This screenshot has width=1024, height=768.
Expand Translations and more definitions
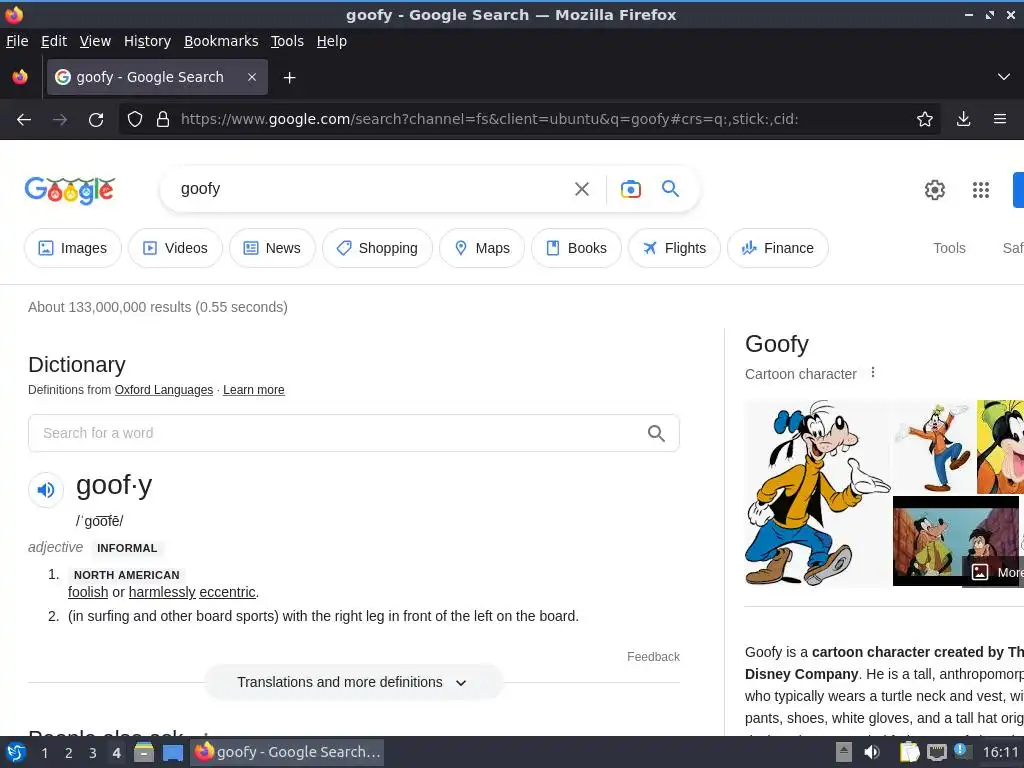click(353, 682)
